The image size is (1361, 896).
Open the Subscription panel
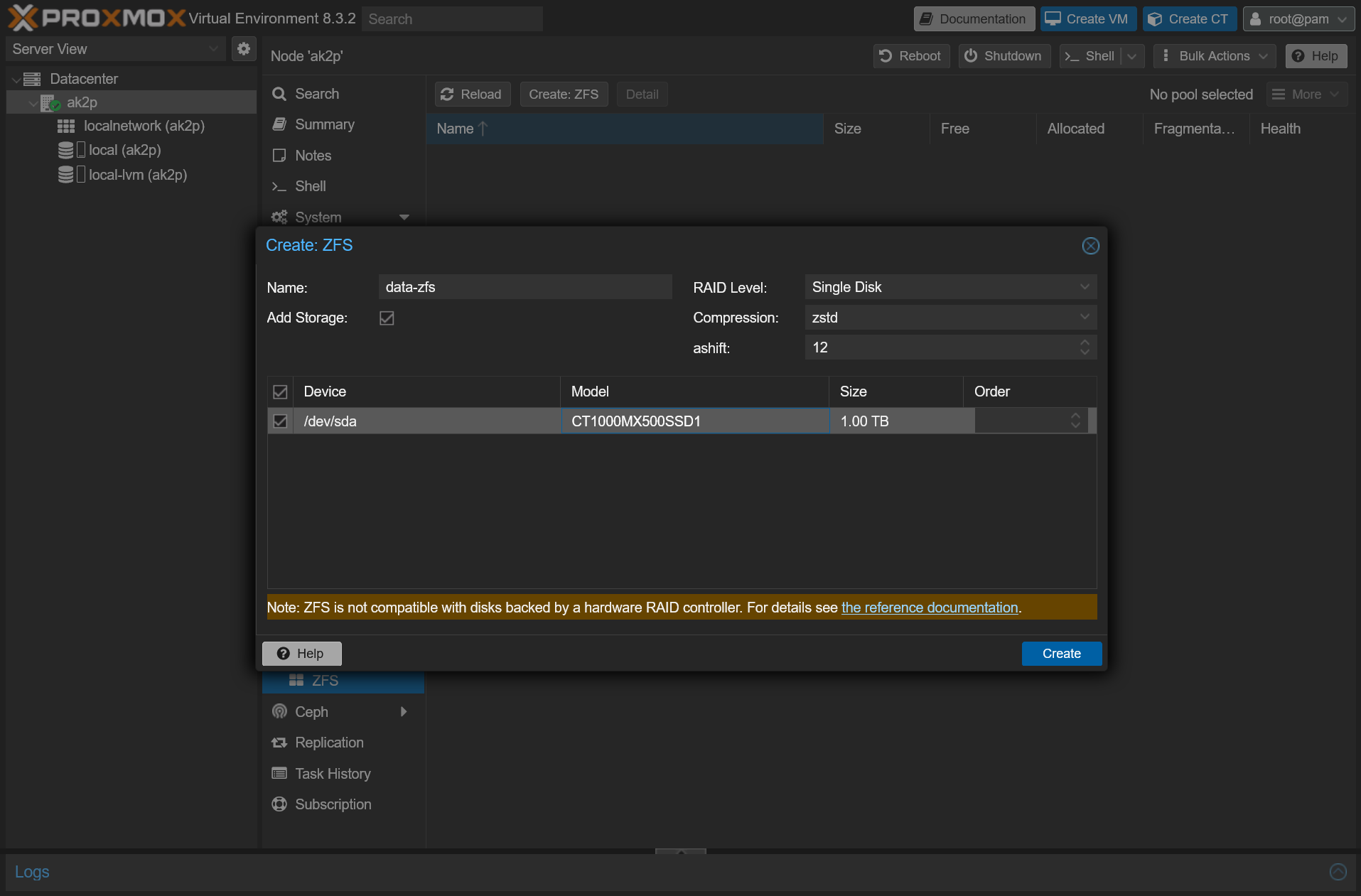coord(333,804)
